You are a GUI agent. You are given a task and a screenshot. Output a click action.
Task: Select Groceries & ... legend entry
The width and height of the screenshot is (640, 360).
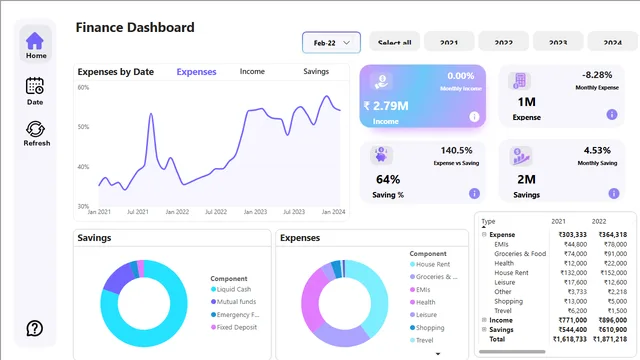tap(434, 277)
